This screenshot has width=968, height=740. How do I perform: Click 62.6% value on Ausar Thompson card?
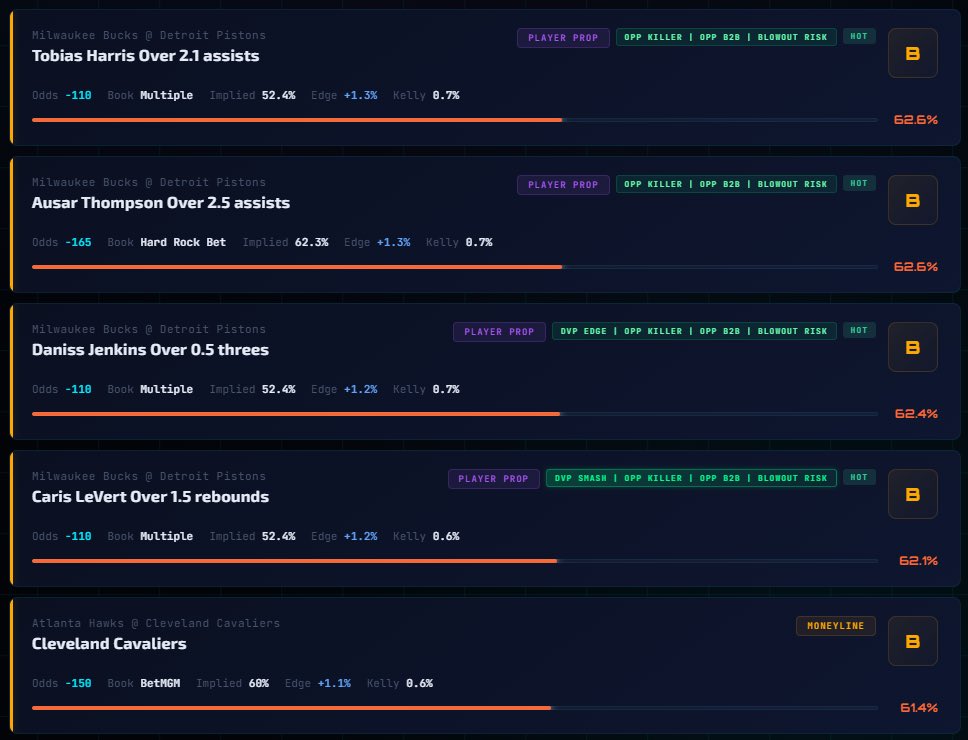pyautogui.click(x=916, y=267)
